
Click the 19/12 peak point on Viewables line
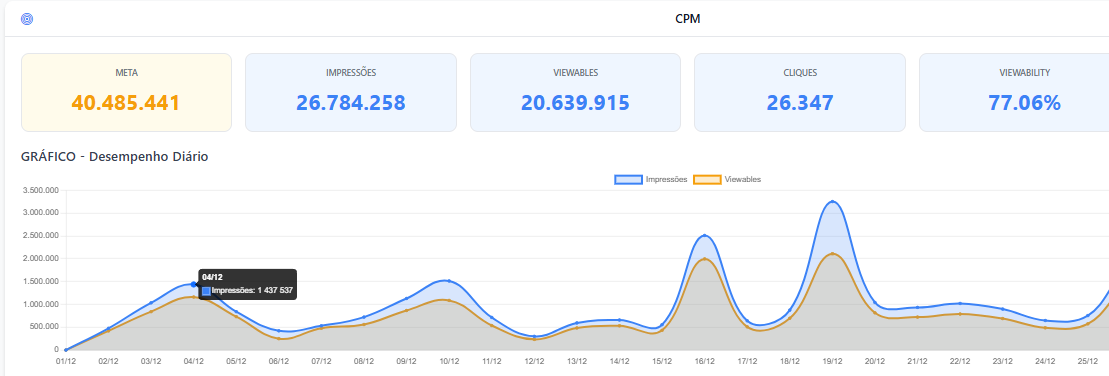pos(832,254)
